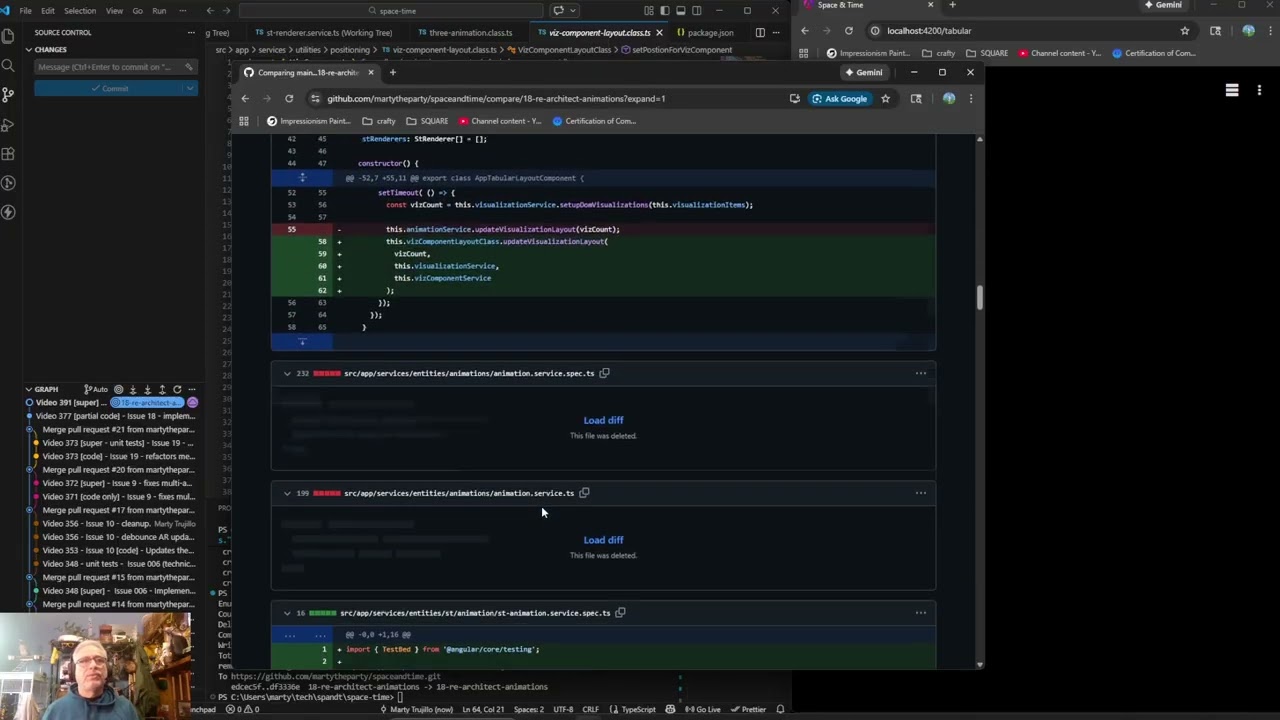Load diff for animation.service.ts
Image resolution: width=1280 pixels, height=720 pixels.
tap(603, 540)
